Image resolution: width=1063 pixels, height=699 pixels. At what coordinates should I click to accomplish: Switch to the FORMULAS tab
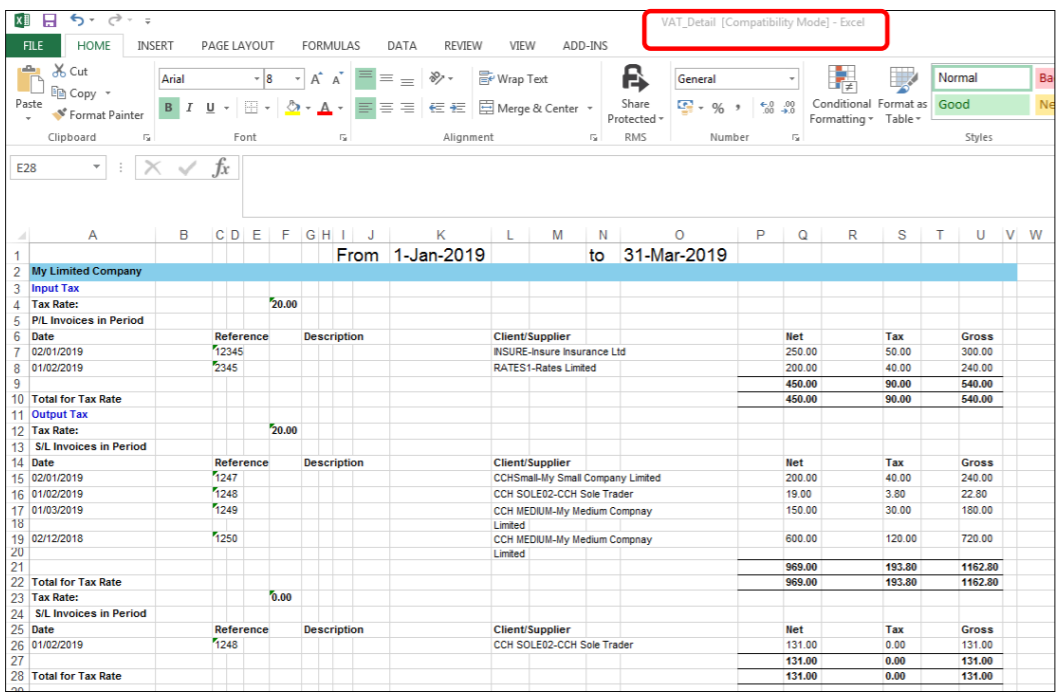(x=331, y=45)
